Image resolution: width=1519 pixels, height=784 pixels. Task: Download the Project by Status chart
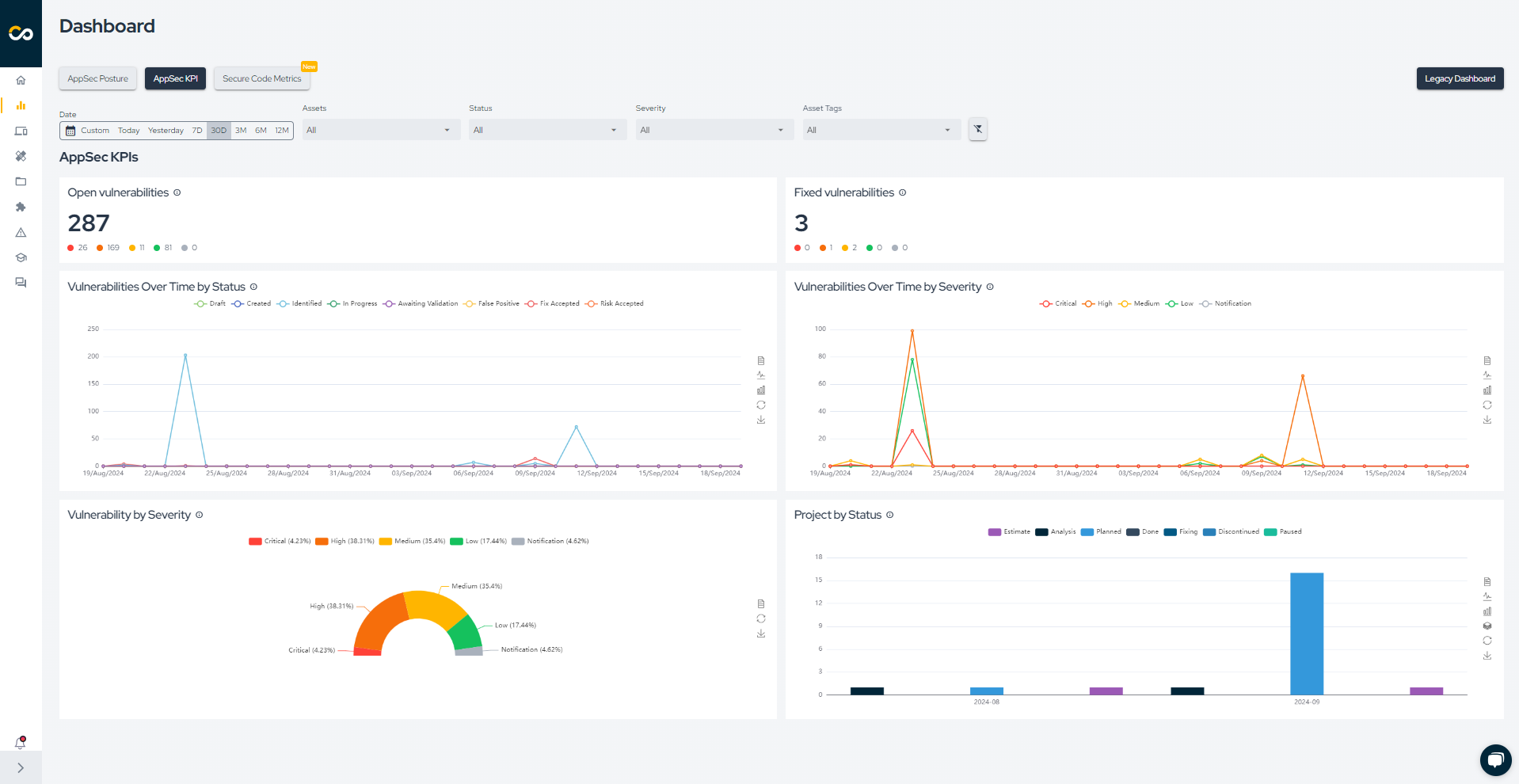click(x=1487, y=656)
